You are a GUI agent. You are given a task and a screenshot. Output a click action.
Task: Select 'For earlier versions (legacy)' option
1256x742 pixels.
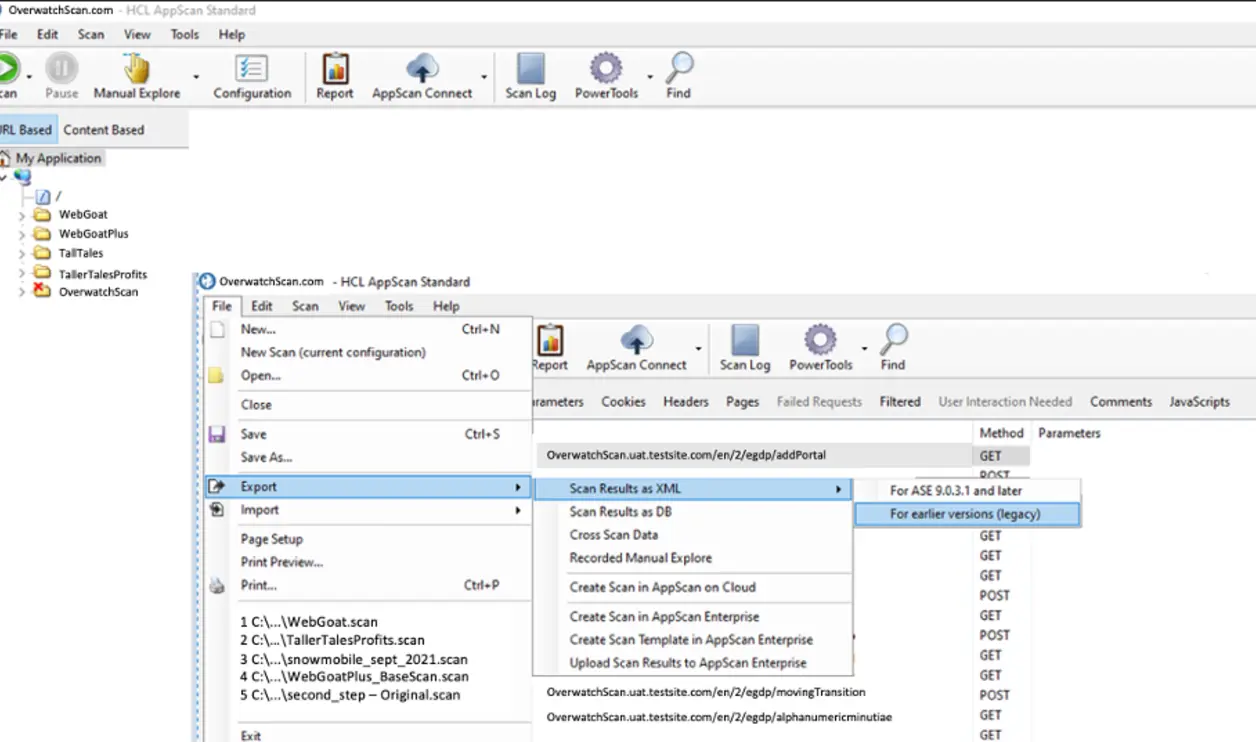point(965,514)
